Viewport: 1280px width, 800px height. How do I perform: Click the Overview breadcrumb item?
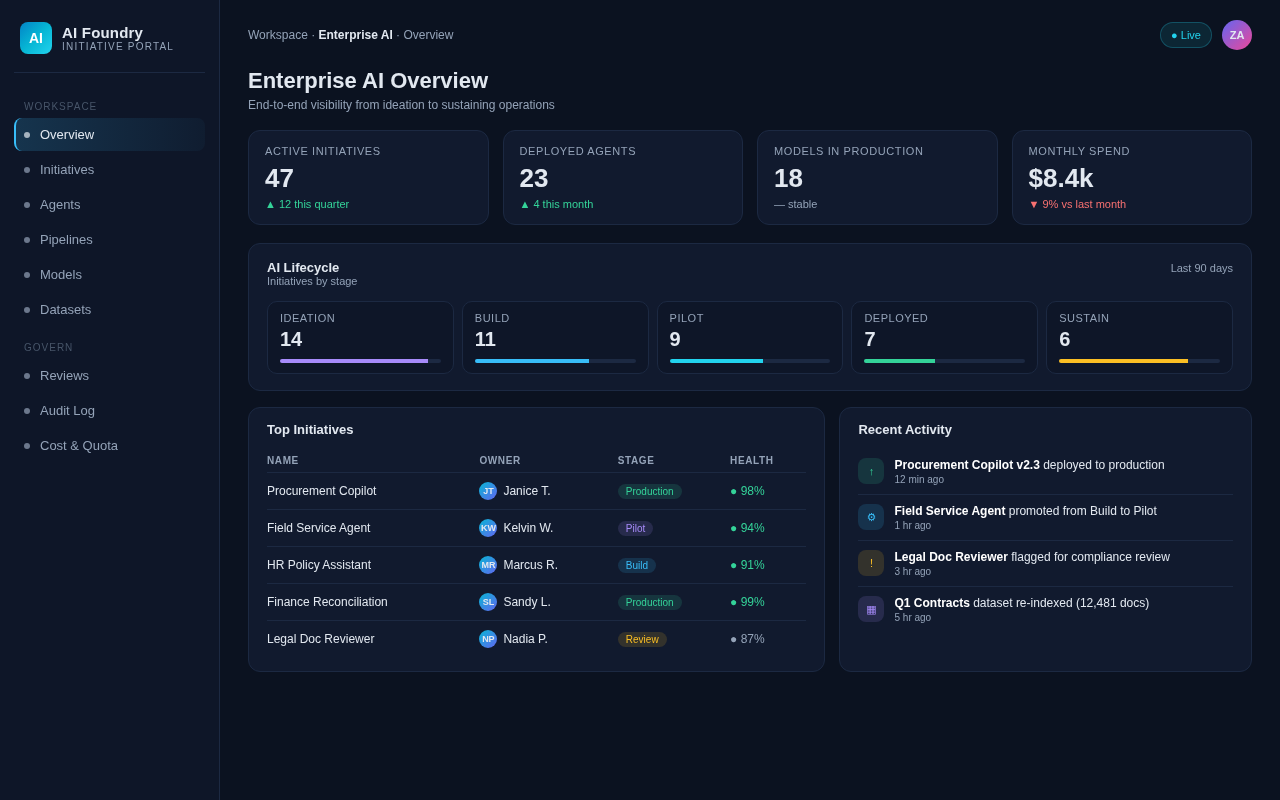pyautogui.click(x=428, y=35)
